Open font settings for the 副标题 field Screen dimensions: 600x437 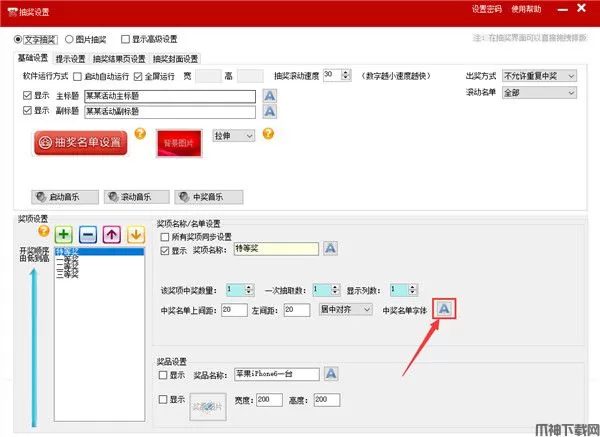click(x=270, y=111)
